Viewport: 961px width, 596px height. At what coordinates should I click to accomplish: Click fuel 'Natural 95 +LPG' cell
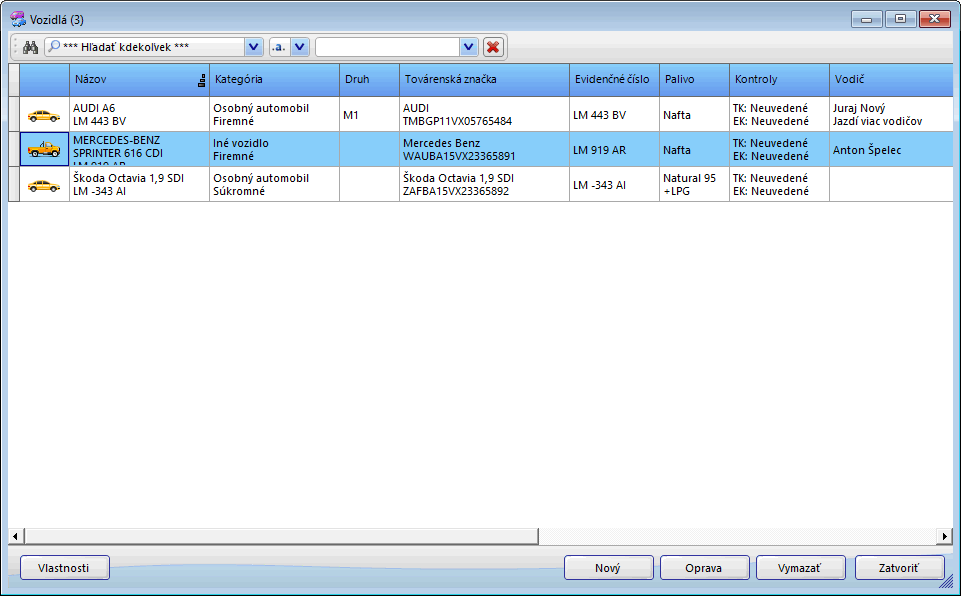(694, 185)
